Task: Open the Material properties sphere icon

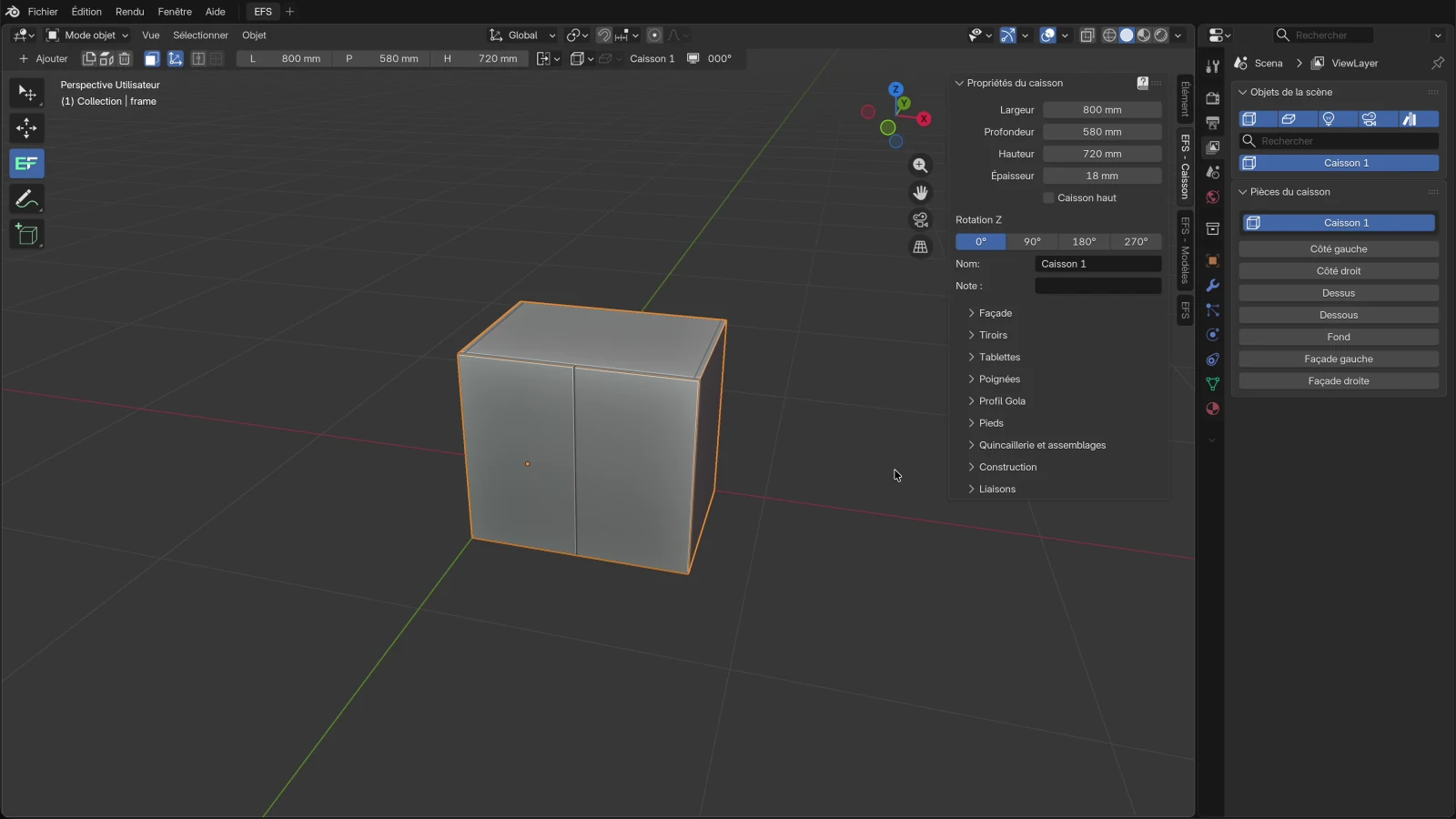Action: coord(1212,409)
